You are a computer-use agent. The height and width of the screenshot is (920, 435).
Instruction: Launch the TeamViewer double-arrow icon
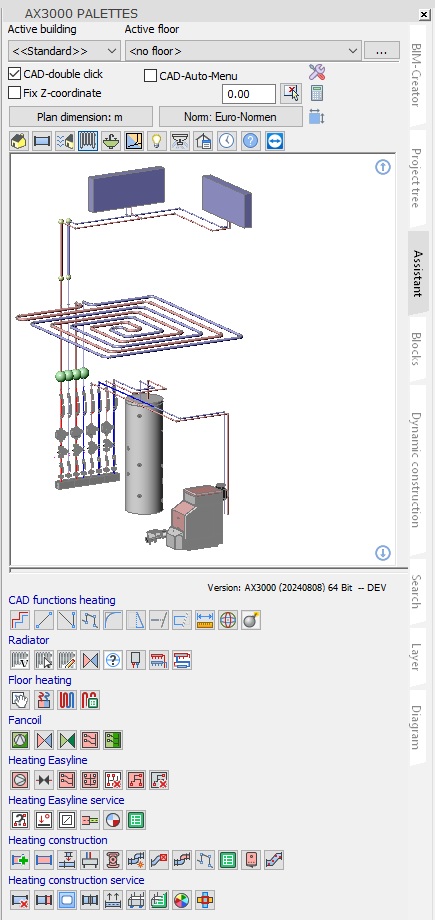(275, 141)
